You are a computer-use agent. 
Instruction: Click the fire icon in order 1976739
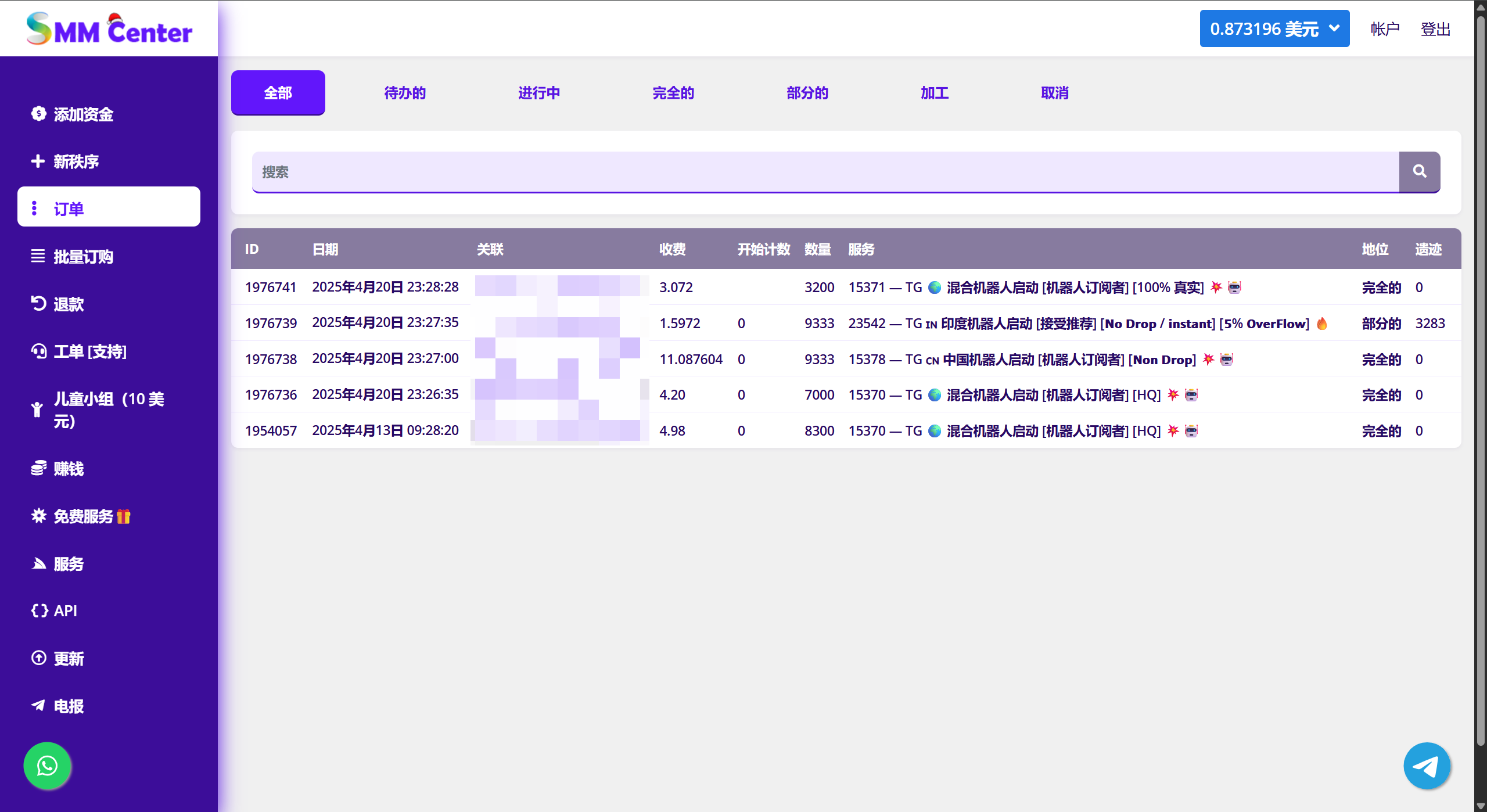coord(1322,324)
